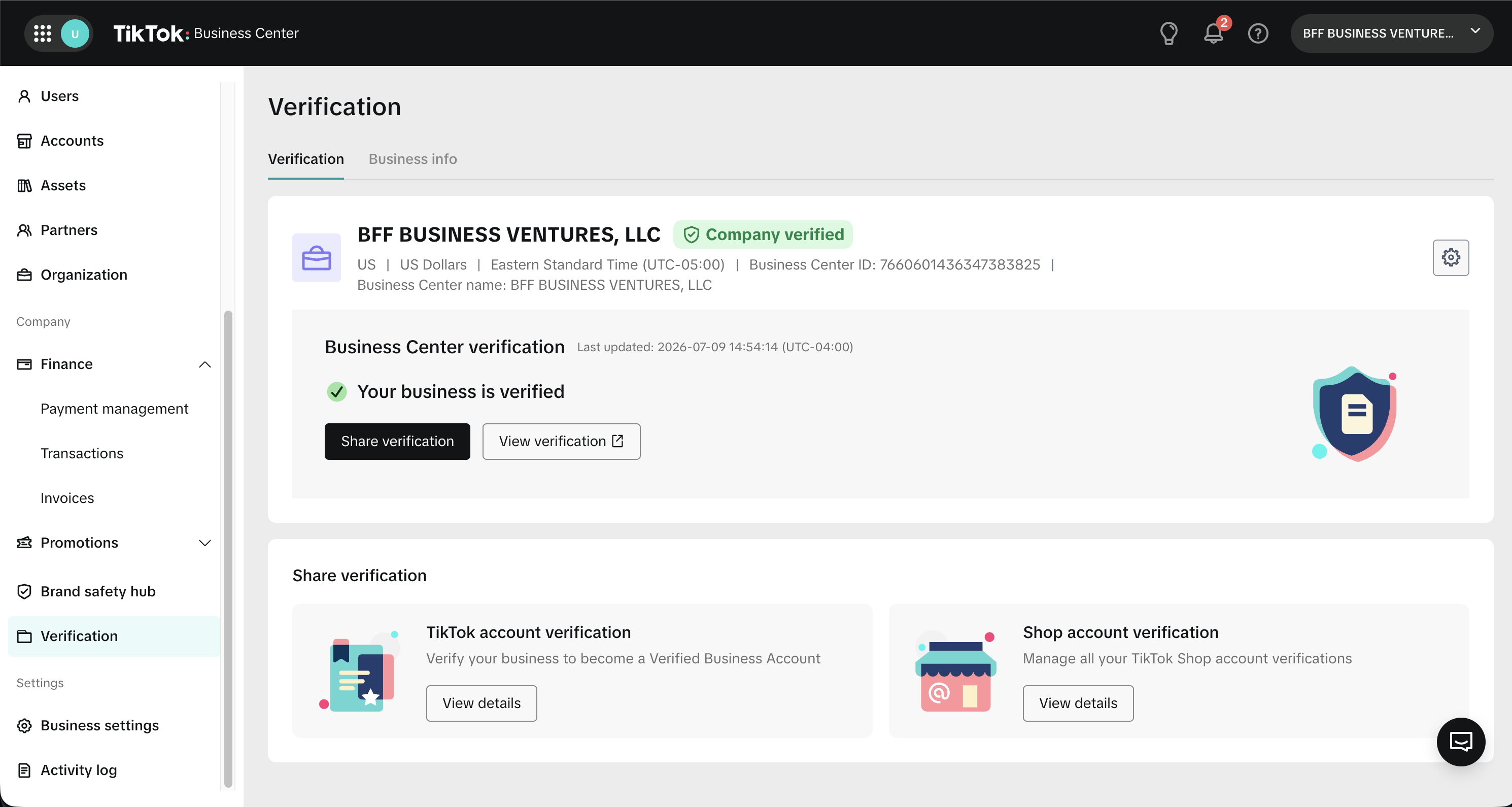
Task: Click the Partners people sidebar icon
Action: click(x=24, y=230)
